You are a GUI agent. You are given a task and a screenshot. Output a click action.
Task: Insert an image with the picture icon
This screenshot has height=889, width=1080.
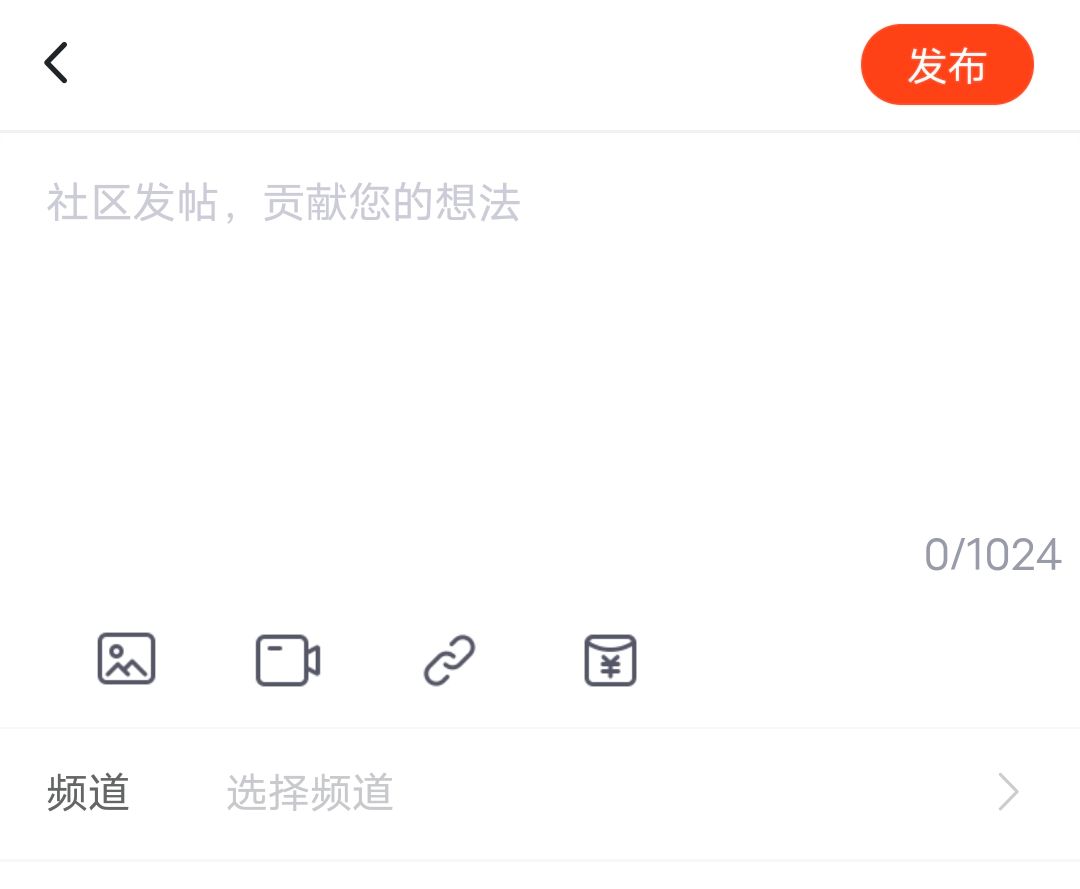click(126, 658)
